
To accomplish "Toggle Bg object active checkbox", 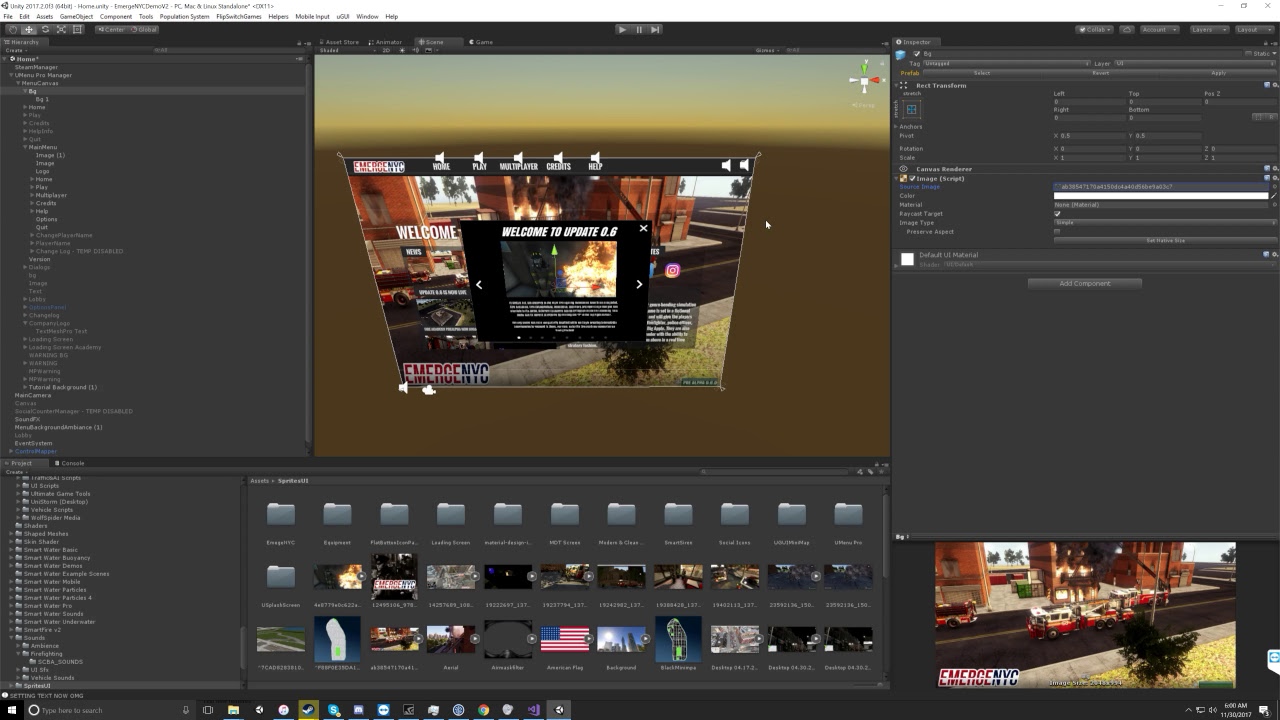I will pos(917,54).
